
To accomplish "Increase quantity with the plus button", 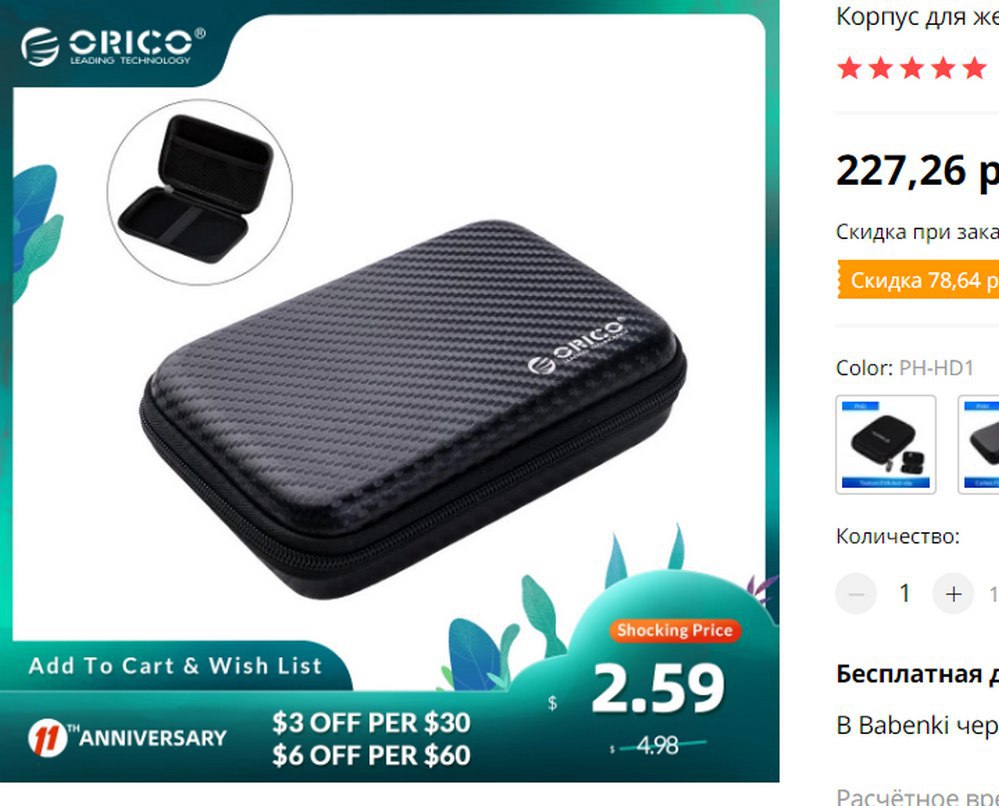I will click(x=953, y=594).
